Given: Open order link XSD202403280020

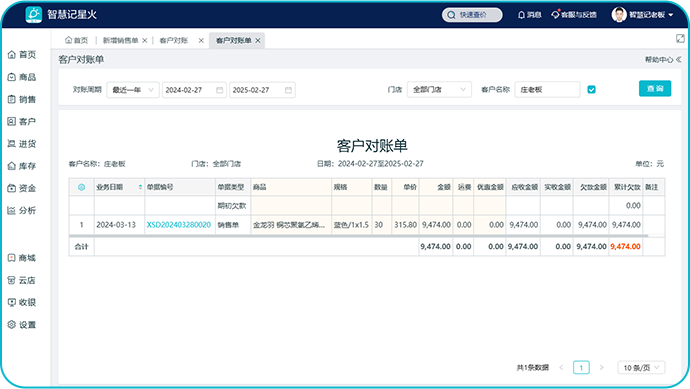Looking at the screenshot, I should tap(179, 225).
